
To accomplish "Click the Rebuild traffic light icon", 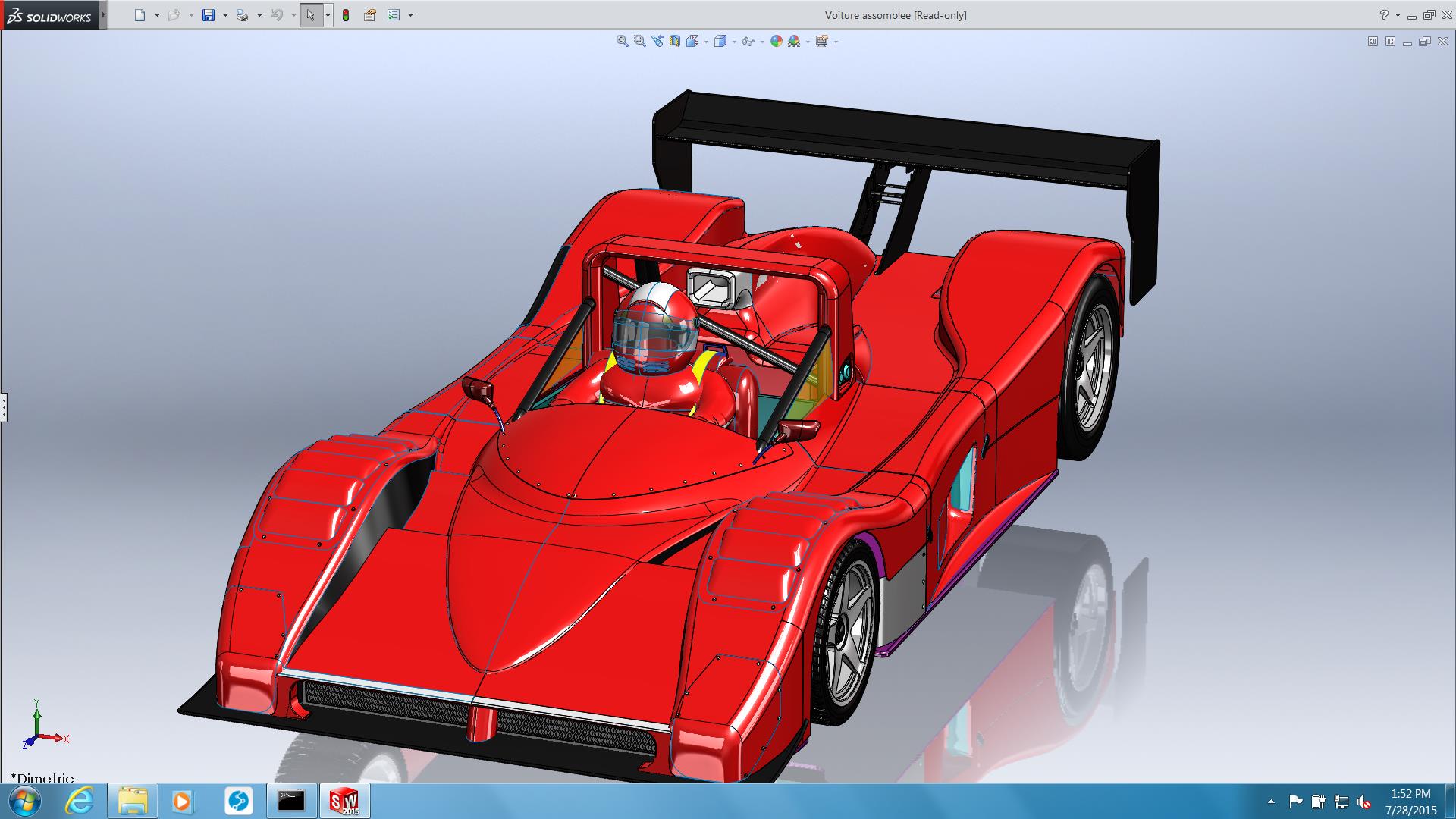I will coord(346,15).
